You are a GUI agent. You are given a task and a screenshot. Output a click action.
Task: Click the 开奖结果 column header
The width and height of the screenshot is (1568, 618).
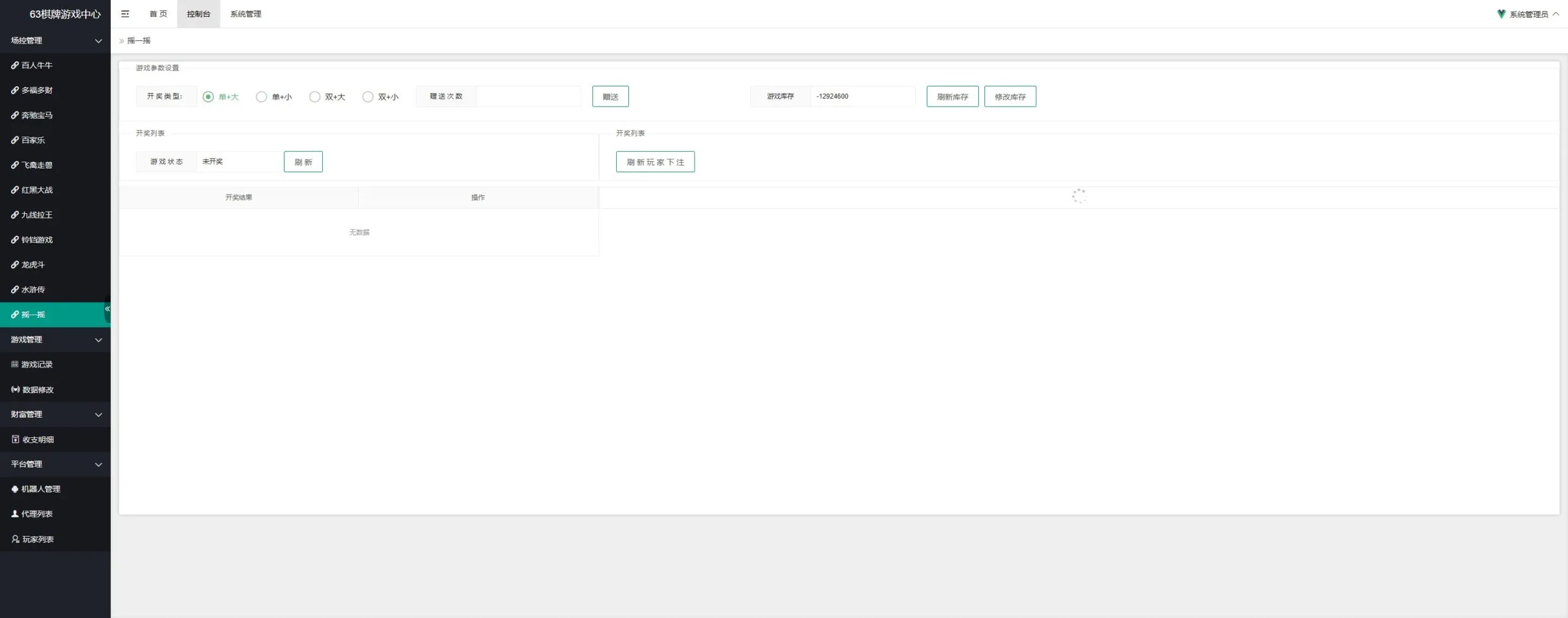pos(239,197)
